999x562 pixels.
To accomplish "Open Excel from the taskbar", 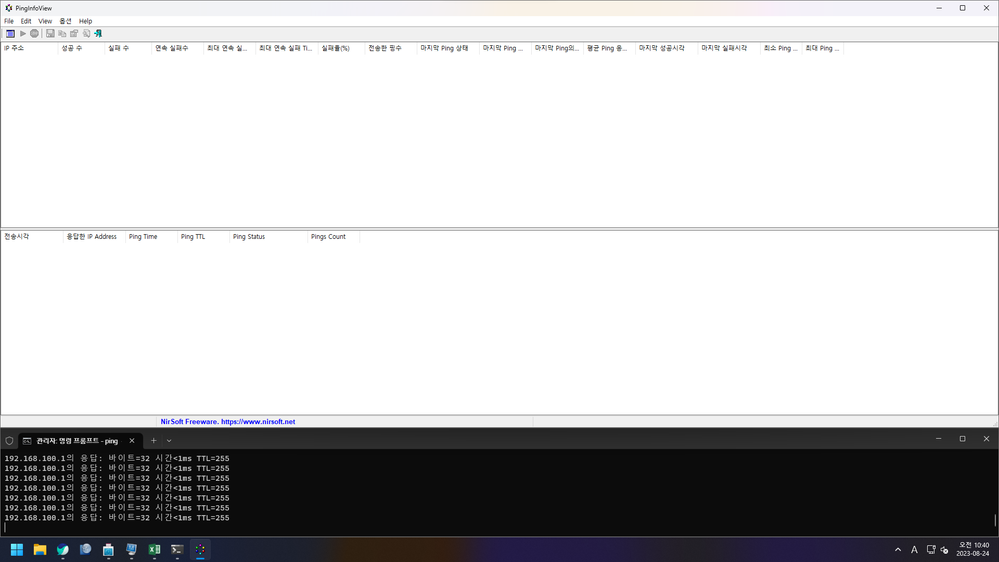I will pos(154,549).
